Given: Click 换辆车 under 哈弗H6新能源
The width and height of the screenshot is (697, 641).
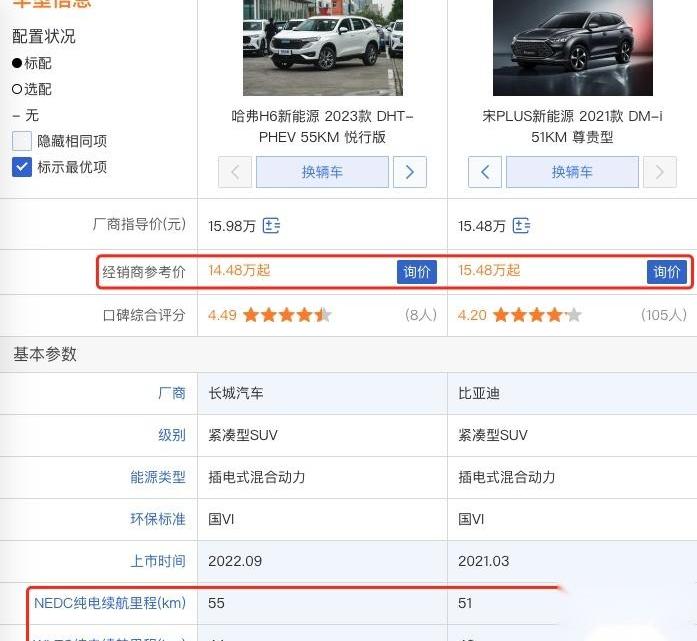Looking at the screenshot, I should [x=322, y=172].
